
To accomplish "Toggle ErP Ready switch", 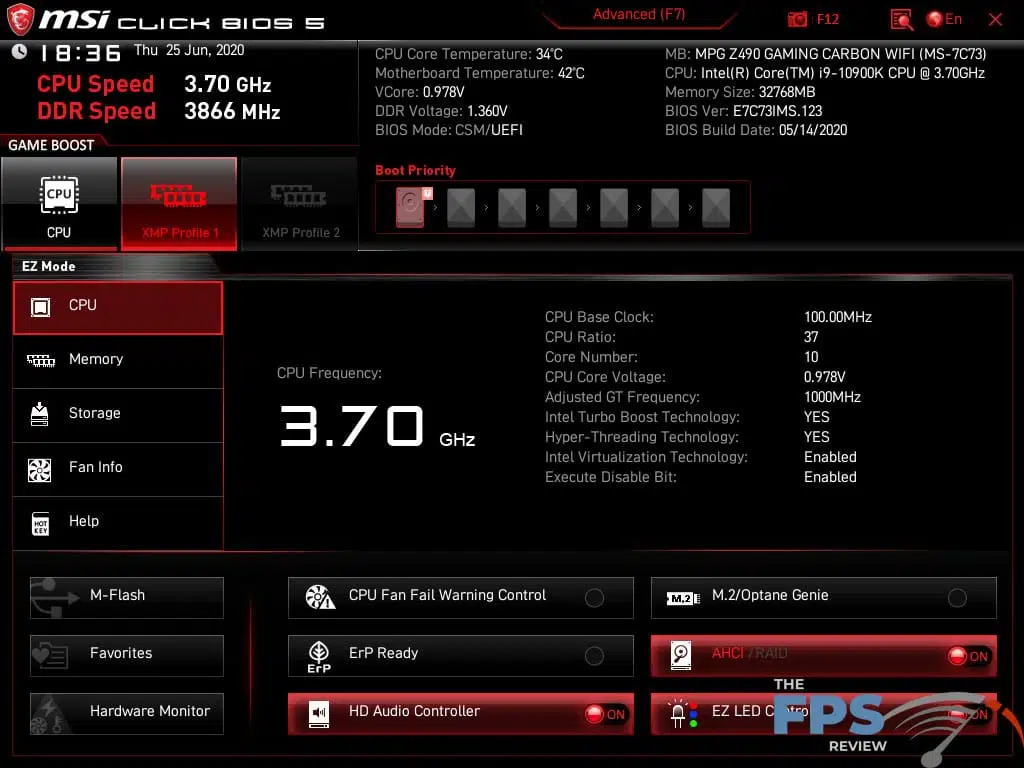I will click(x=594, y=656).
